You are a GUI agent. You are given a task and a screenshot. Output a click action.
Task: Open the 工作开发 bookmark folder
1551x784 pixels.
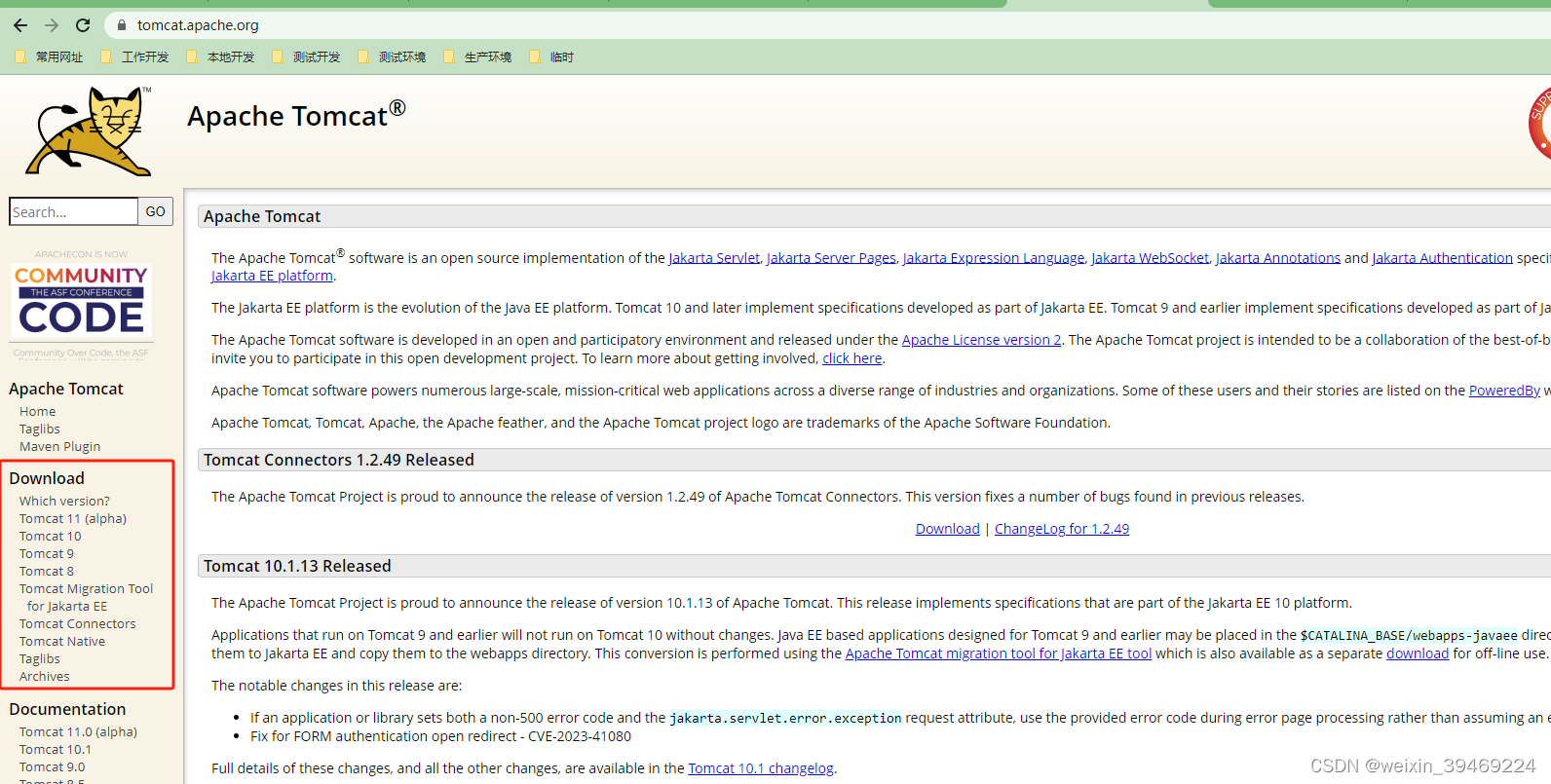point(134,57)
